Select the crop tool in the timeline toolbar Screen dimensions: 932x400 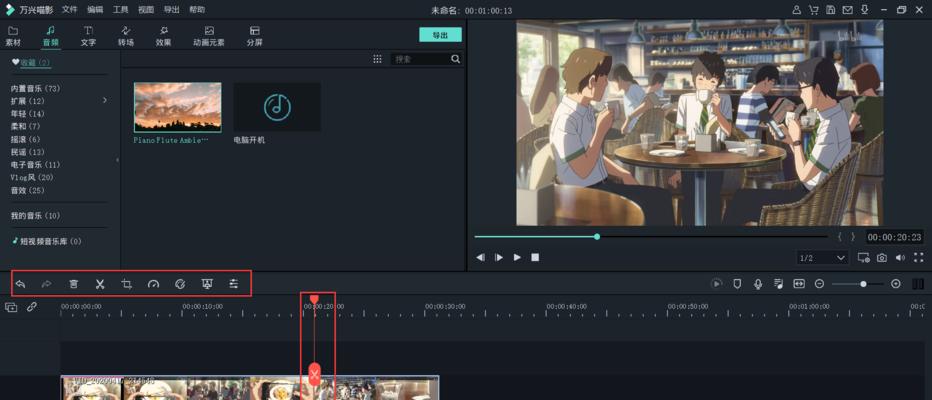[127, 284]
